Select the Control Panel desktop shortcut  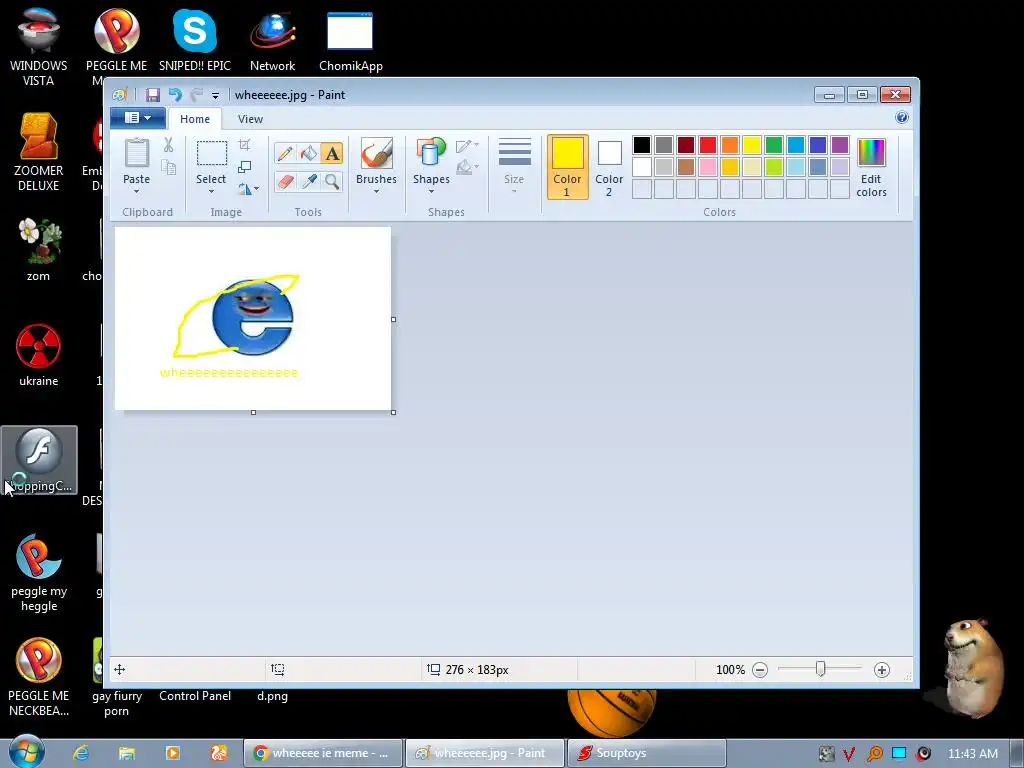point(195,696)
